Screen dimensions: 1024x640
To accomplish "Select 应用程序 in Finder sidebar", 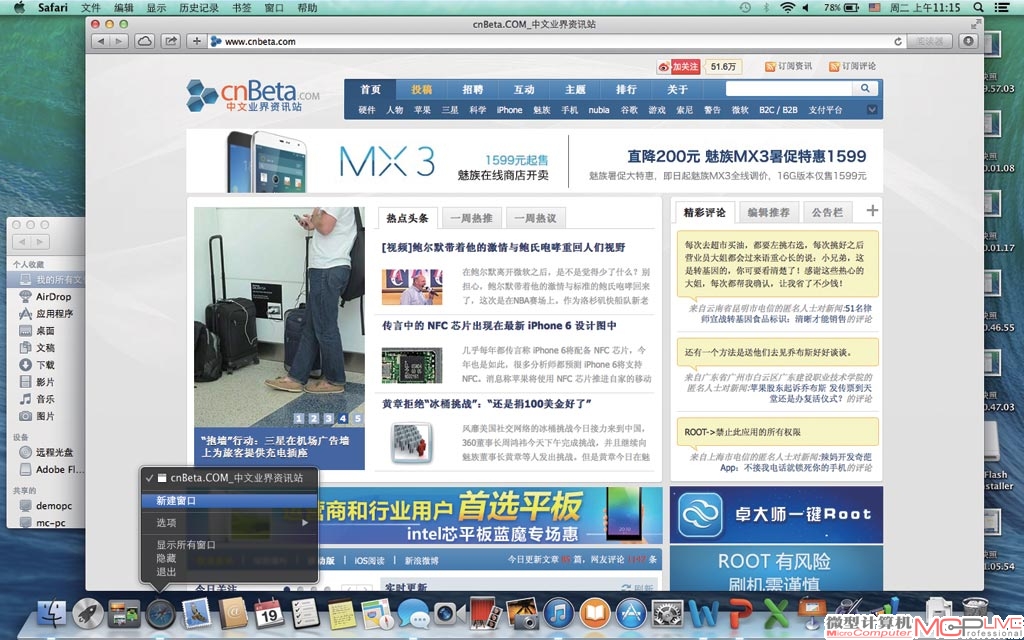I will pos(54,313).
